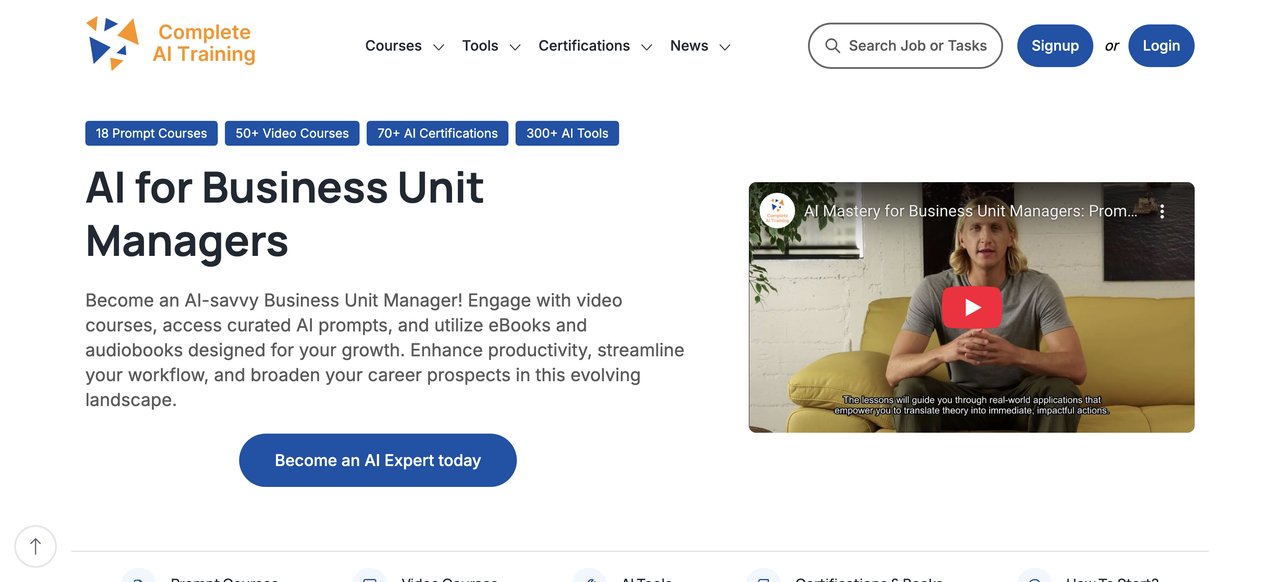Click the word 'or' between Signup and Login

(1111, 46)
